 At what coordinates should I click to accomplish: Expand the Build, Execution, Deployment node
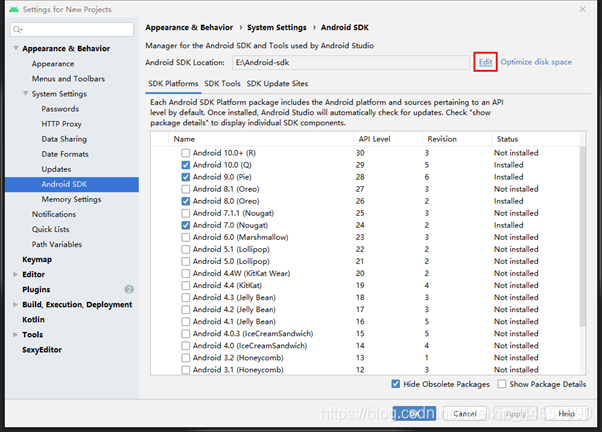coord(16,305)
